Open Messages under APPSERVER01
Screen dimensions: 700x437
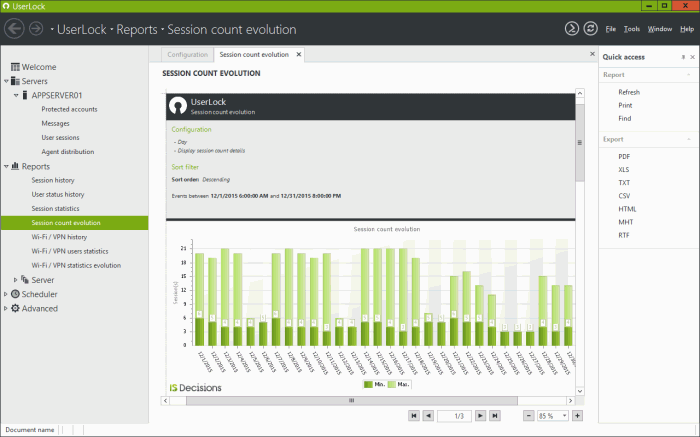[55, 124]
